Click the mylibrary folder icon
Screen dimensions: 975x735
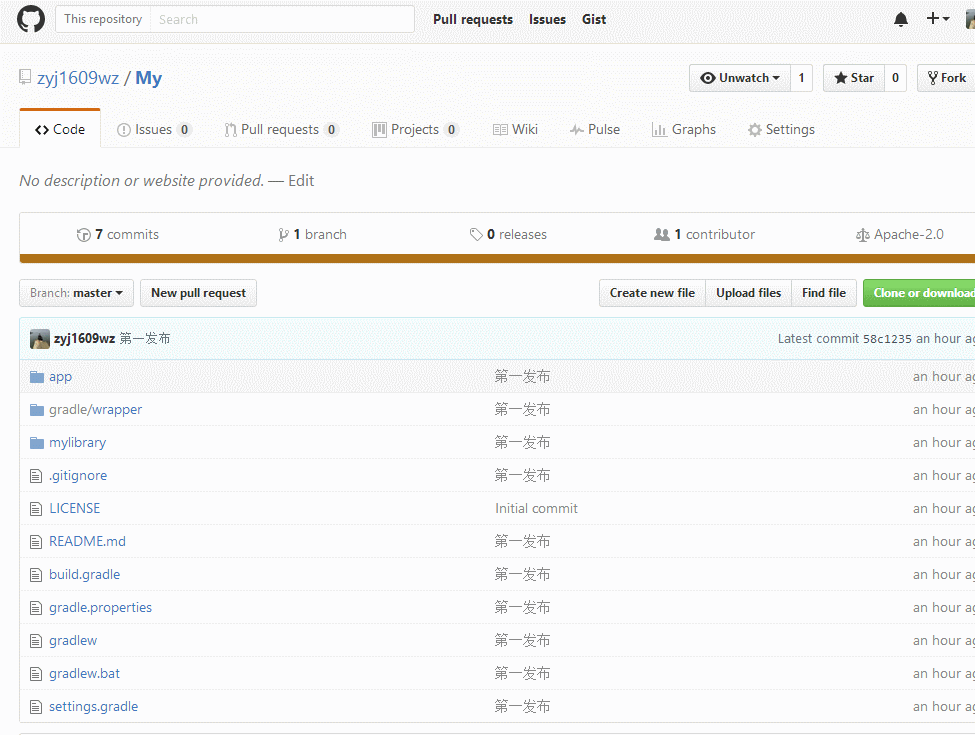tap(37, 443)
